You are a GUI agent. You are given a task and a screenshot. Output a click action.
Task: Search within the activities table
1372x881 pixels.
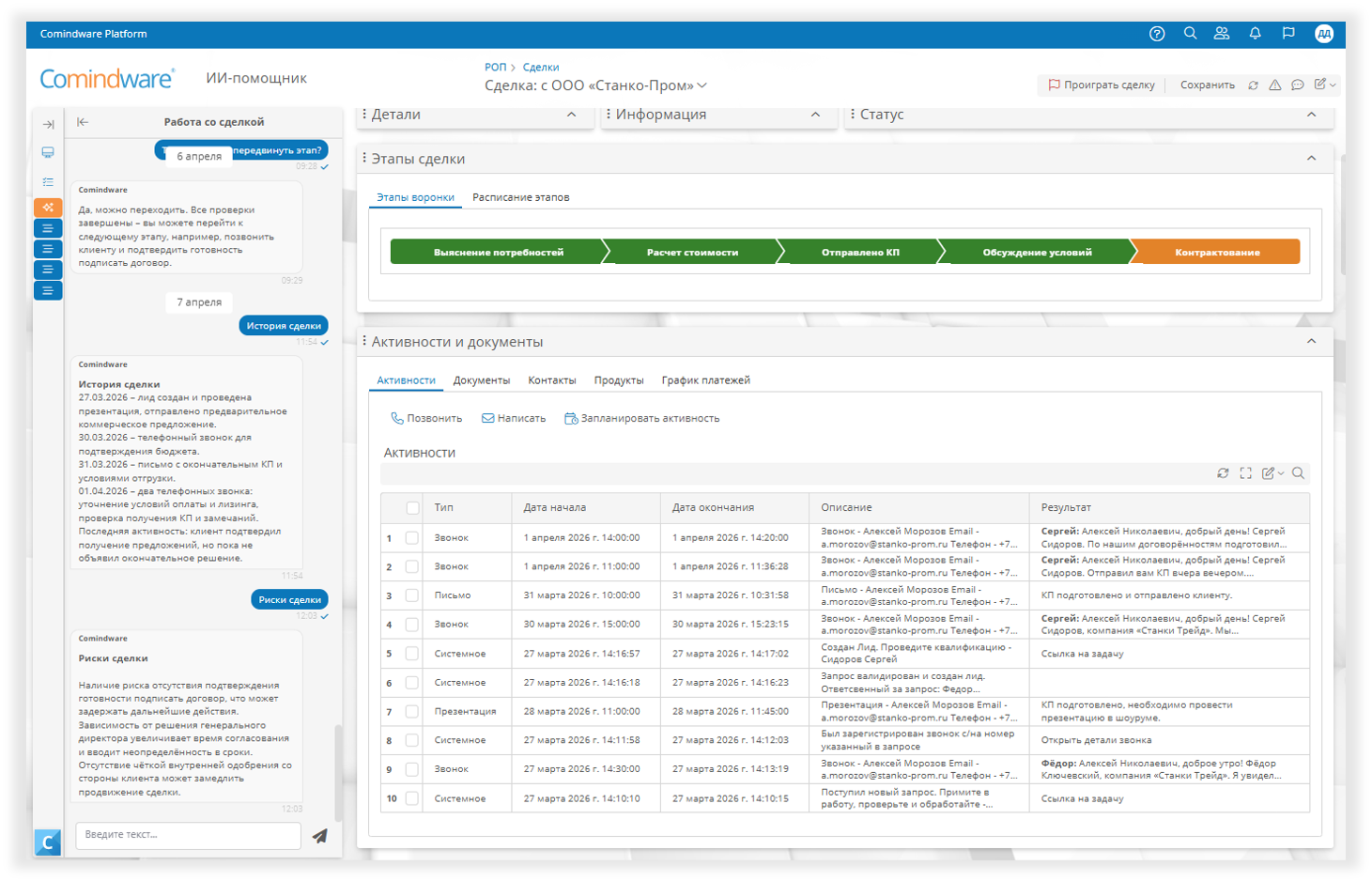click(x=1298, y=473)
